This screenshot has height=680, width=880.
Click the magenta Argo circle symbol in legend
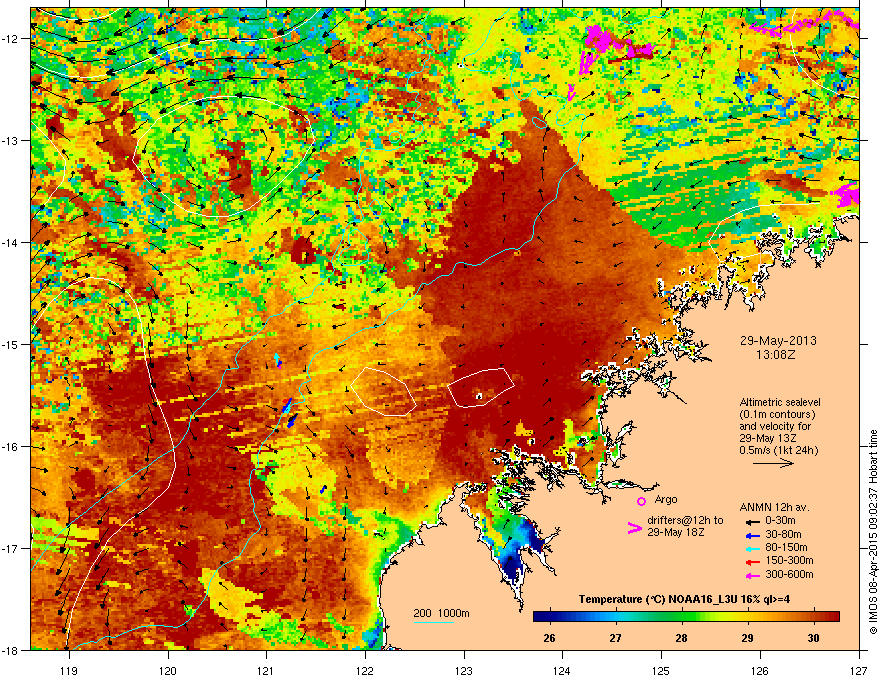click(641, 501)
